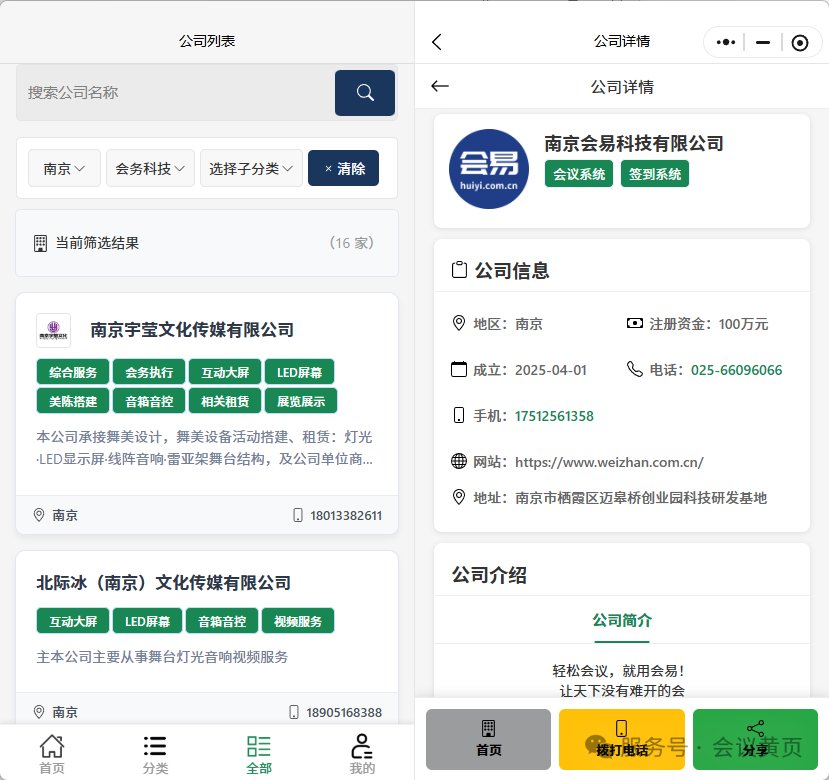
Task: Click the mini-program close circle icon
Action: click(x=799, y=42)
